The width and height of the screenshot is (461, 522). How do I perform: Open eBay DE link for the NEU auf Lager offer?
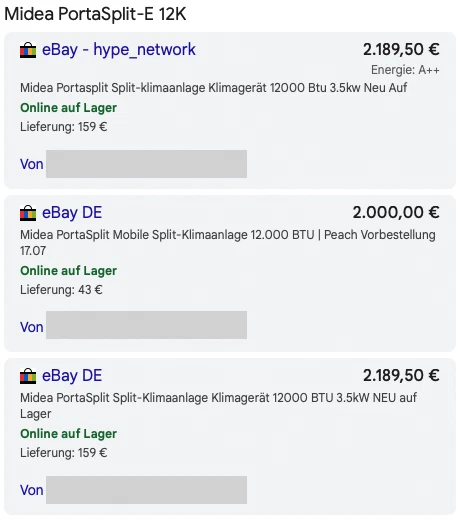tap(72, 376)
